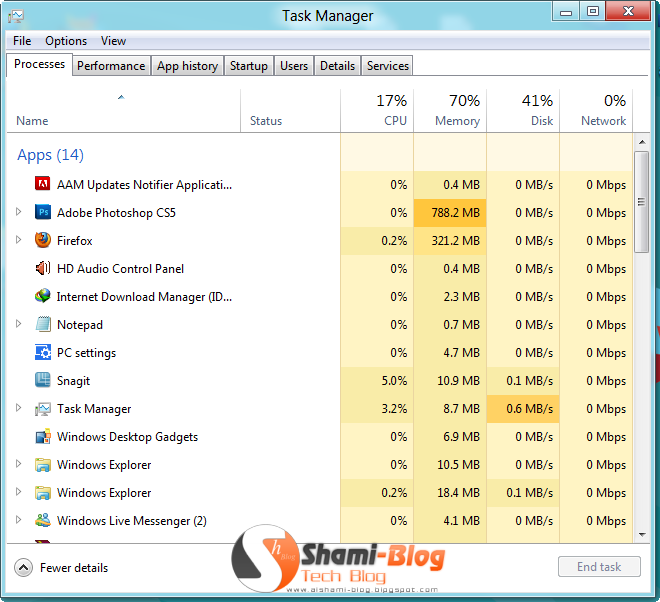Switch to the Users tab
This screenshot has height=602, width=660.
click(294, 66)
